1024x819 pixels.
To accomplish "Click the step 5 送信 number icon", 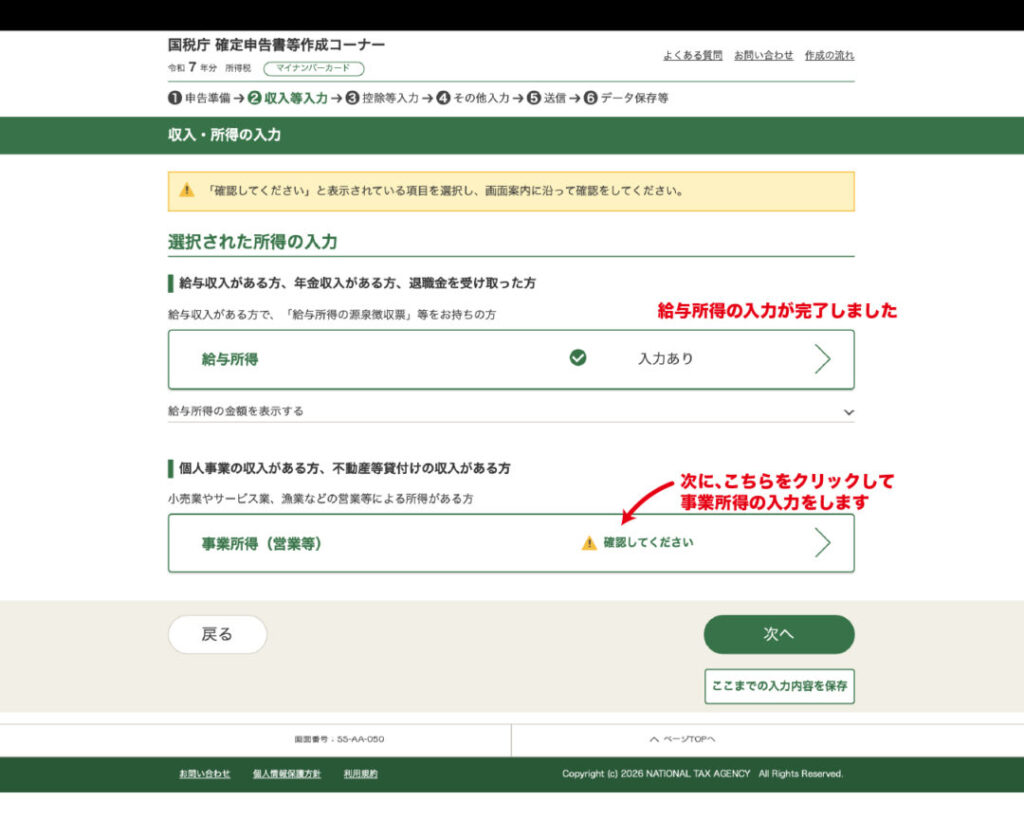I will point(534,98).
